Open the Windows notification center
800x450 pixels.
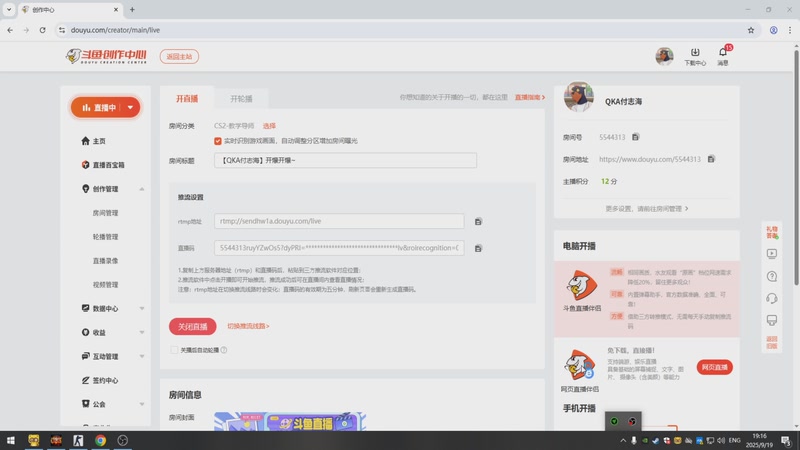coord(786,440)
